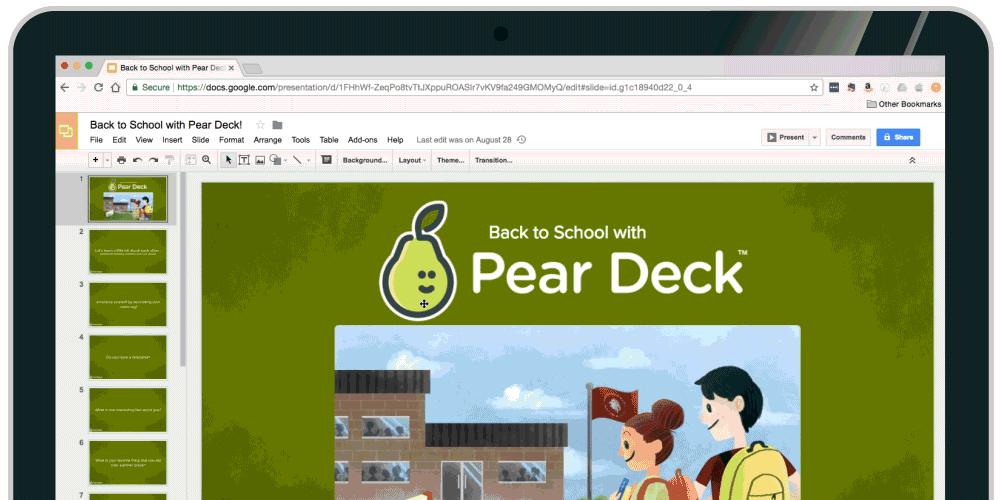The width and height of the screenshot is (1000, 500).
Task: Select the text box tool
Action: coord(244,160)
